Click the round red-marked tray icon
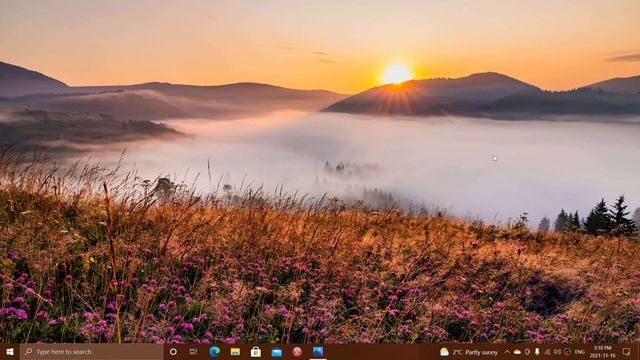This screenshot has width=640, height=360. coord(567,352)
